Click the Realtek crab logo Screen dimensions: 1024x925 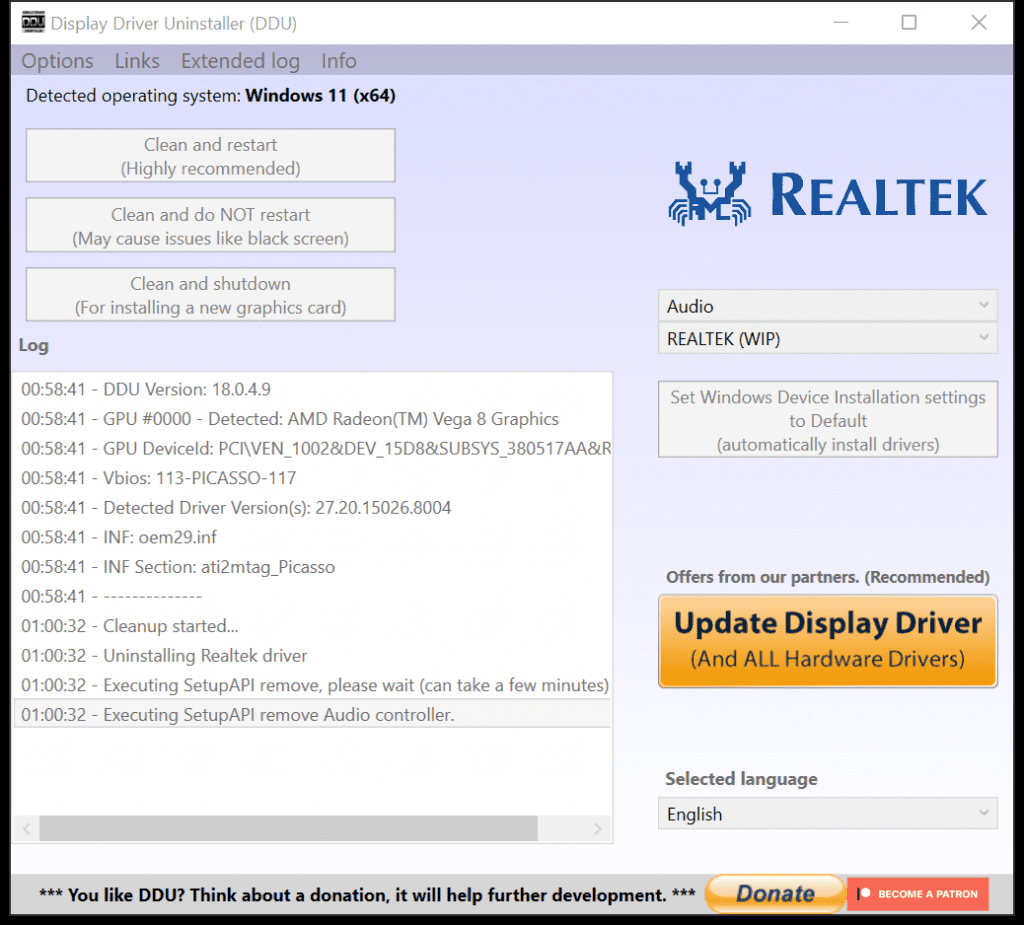(710, 193)
